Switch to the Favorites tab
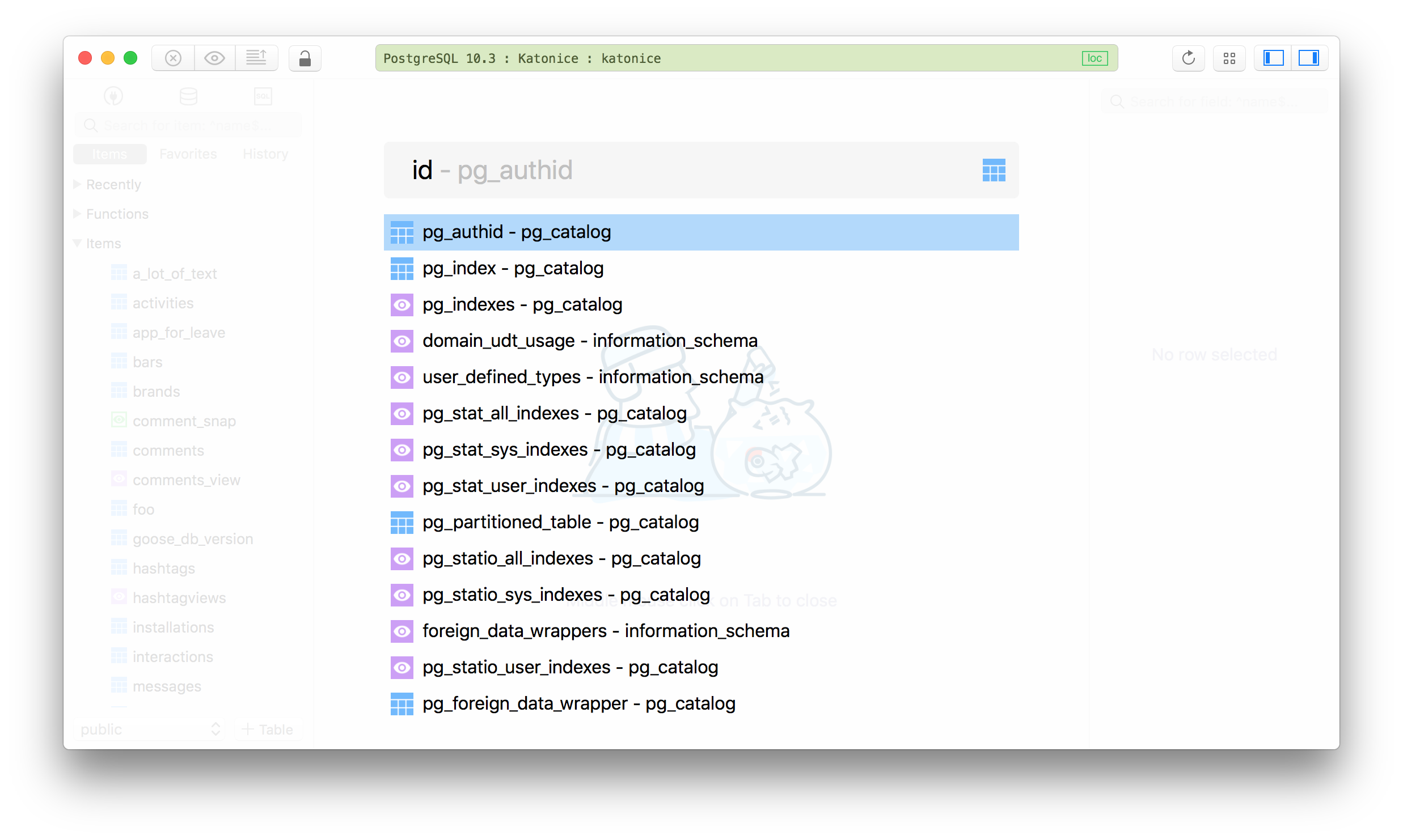 click(x=188, y=154)
